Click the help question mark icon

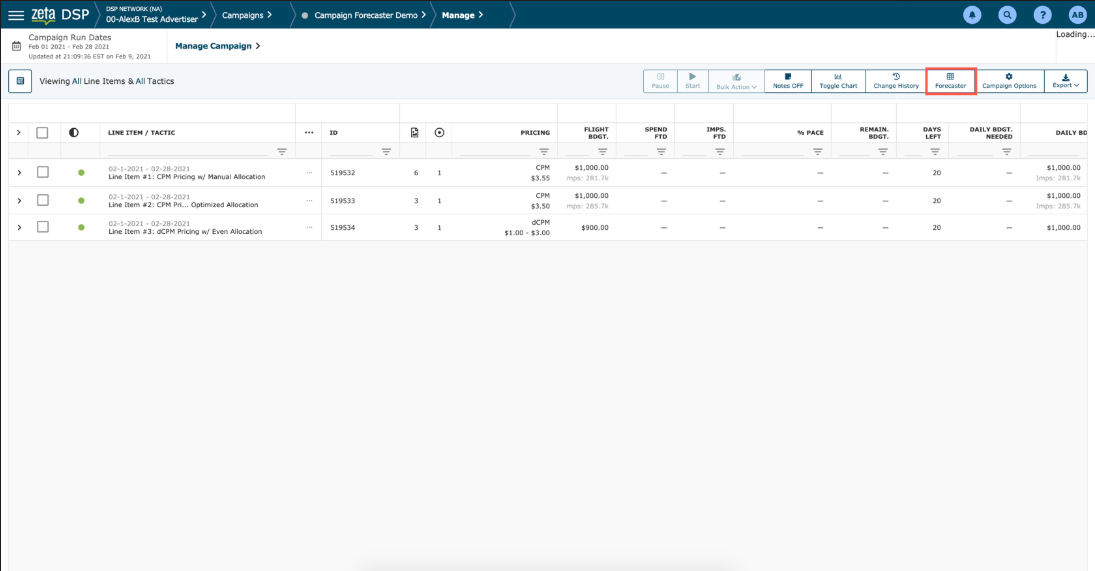pos(1042,15)
